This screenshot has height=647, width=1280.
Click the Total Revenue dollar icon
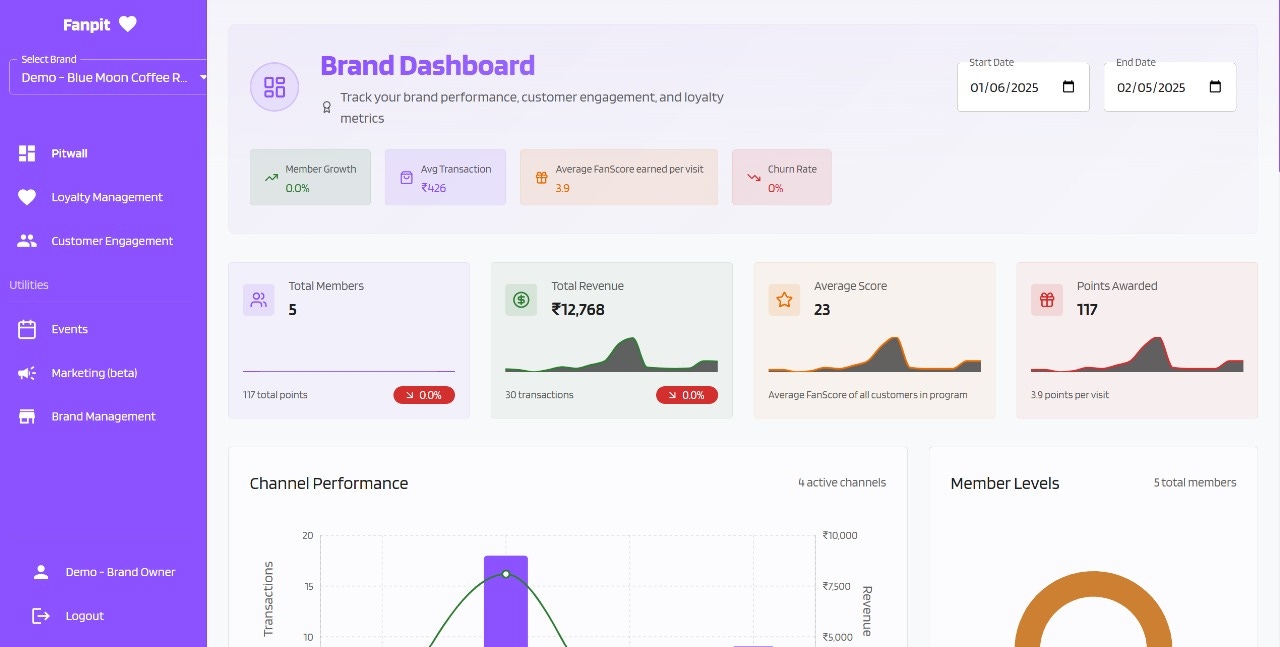(x=521, y=300)
